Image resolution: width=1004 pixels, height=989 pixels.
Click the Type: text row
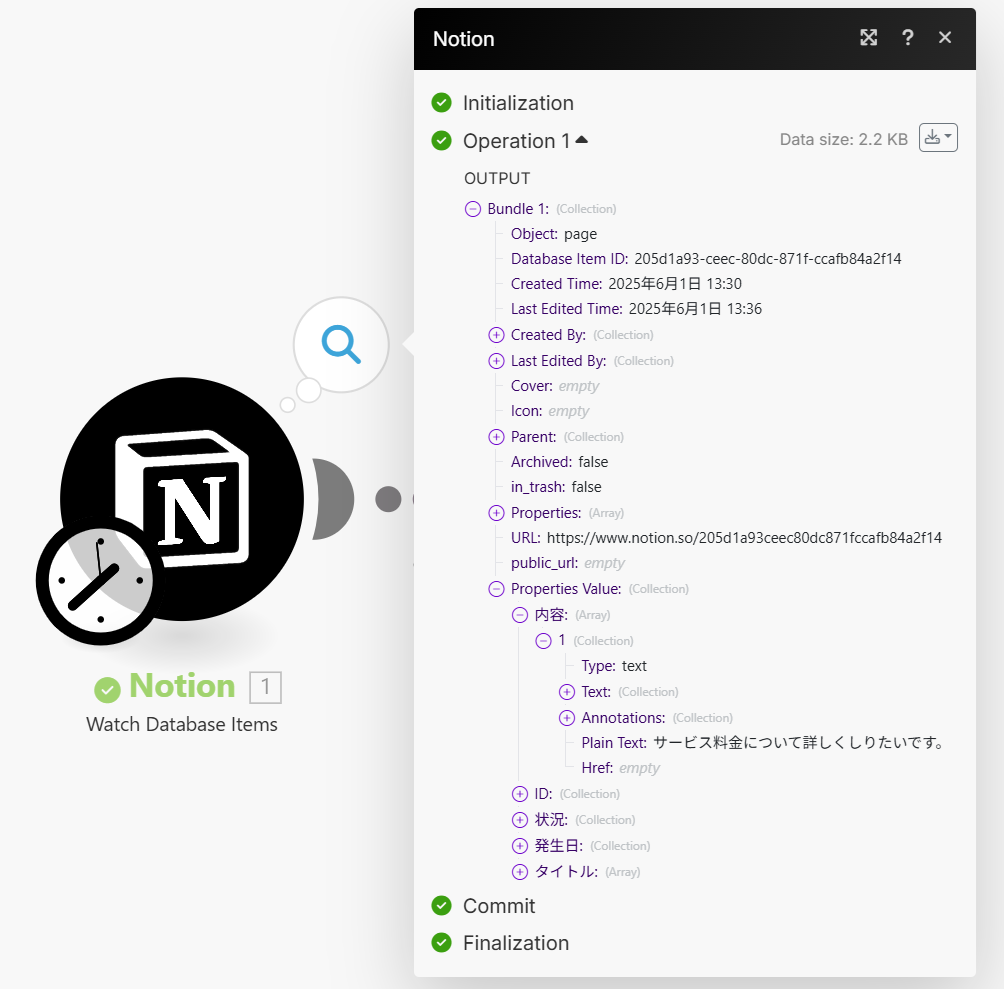coord(614,666)
